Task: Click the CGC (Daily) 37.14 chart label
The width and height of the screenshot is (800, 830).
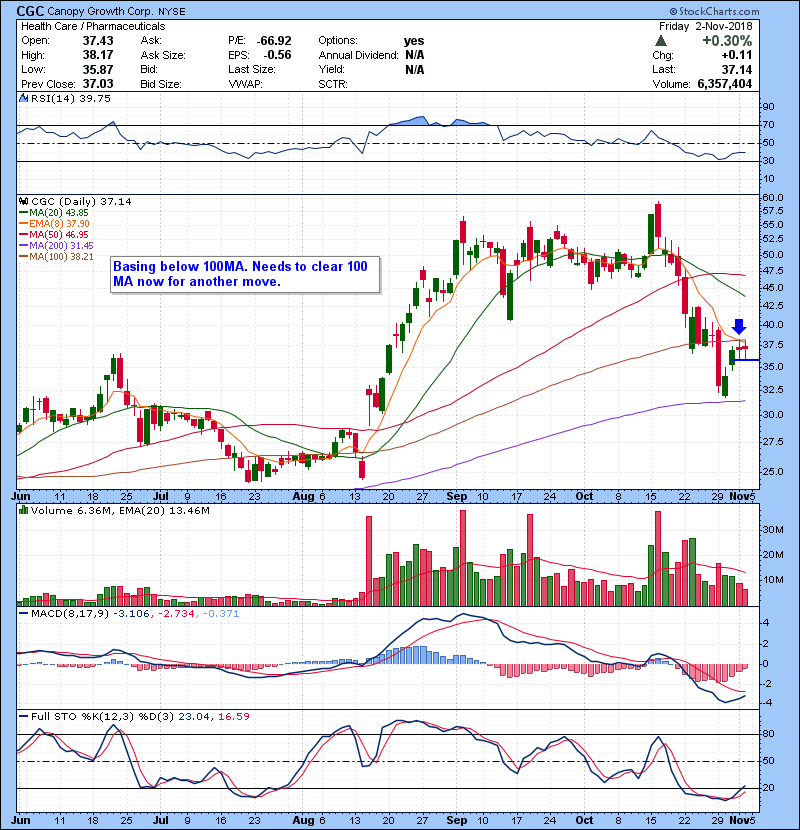Action: pyautogui.click(x=81, y=201)
